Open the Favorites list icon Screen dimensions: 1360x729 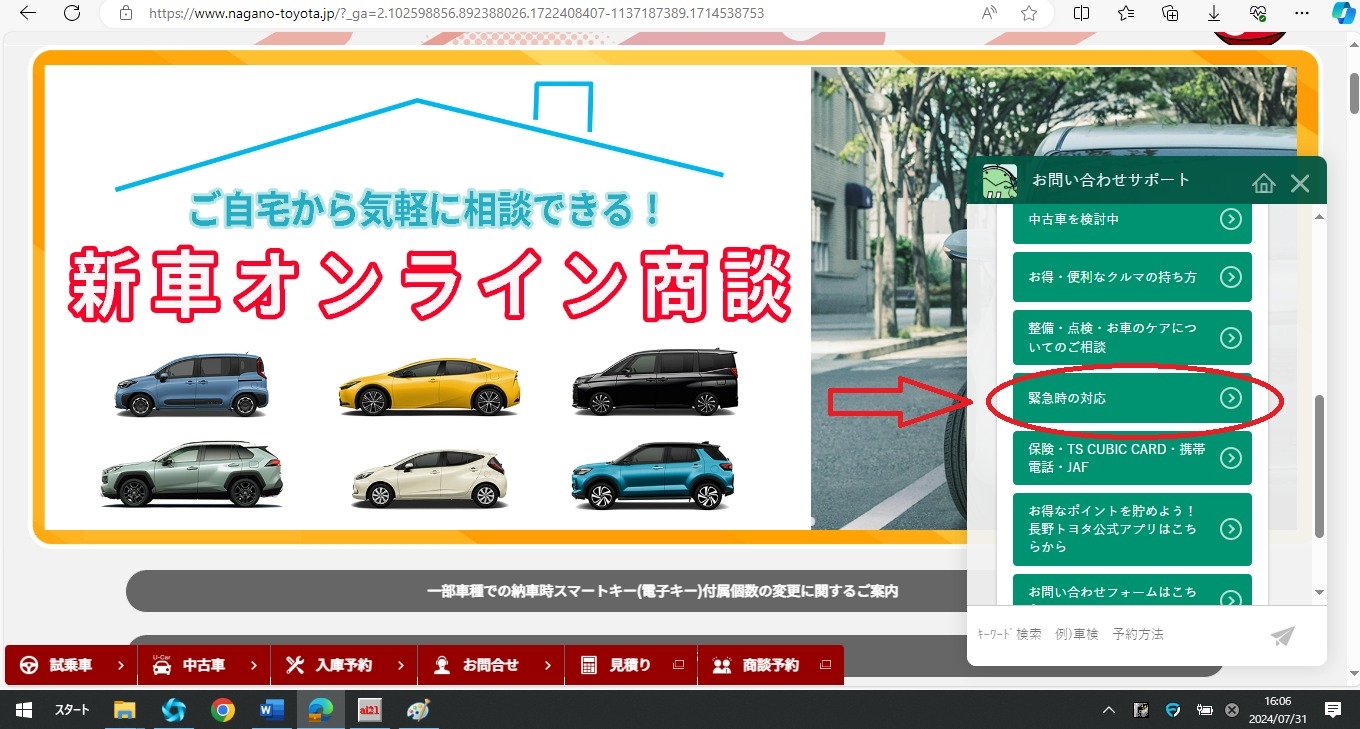1126,13
